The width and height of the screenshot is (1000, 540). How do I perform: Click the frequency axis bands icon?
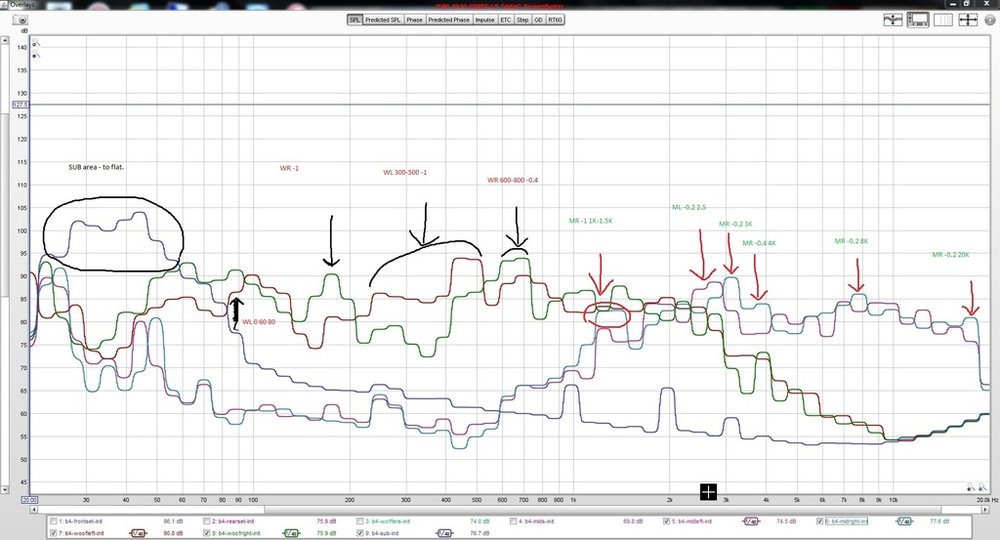coord(943,20)
